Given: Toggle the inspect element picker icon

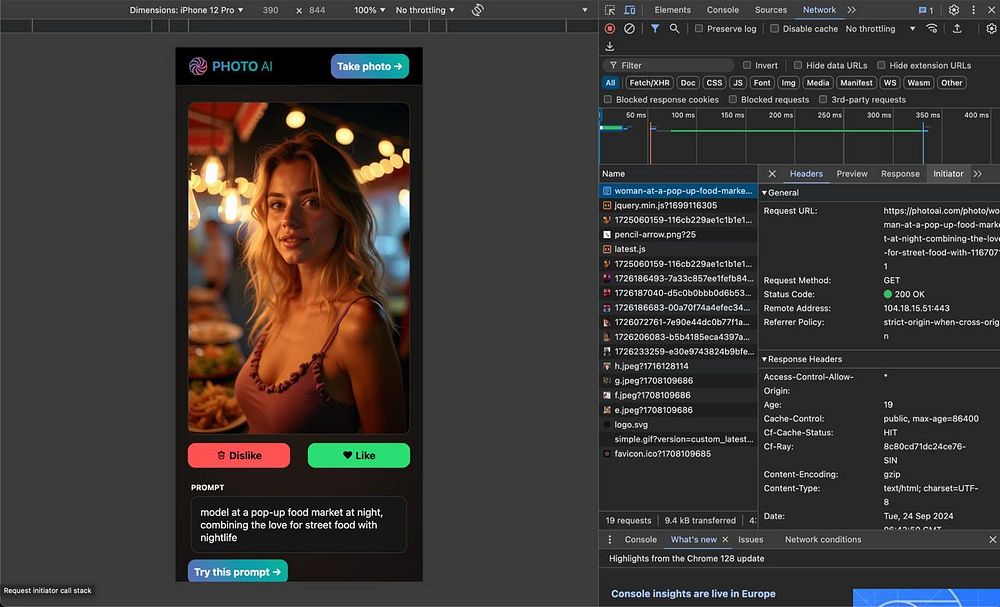Looking at the screenshot, I should [x=610, y=10].
